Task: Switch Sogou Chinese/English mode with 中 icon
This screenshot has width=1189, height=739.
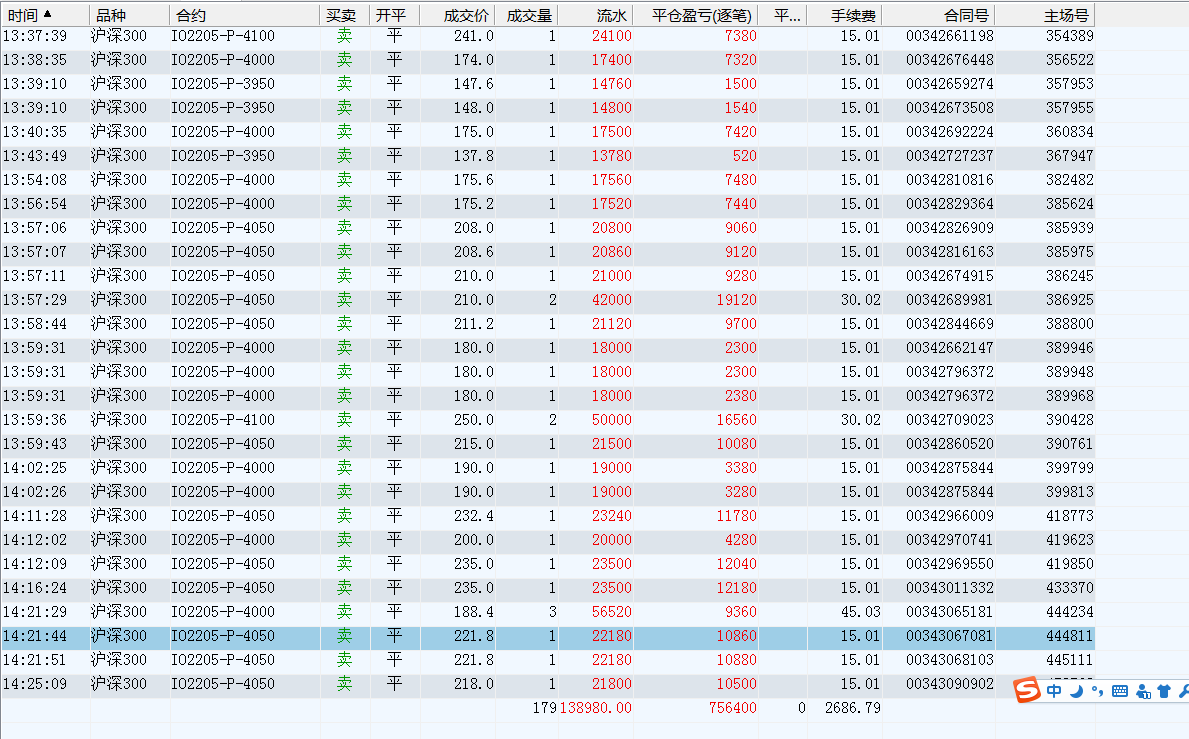Action: 1054,690
